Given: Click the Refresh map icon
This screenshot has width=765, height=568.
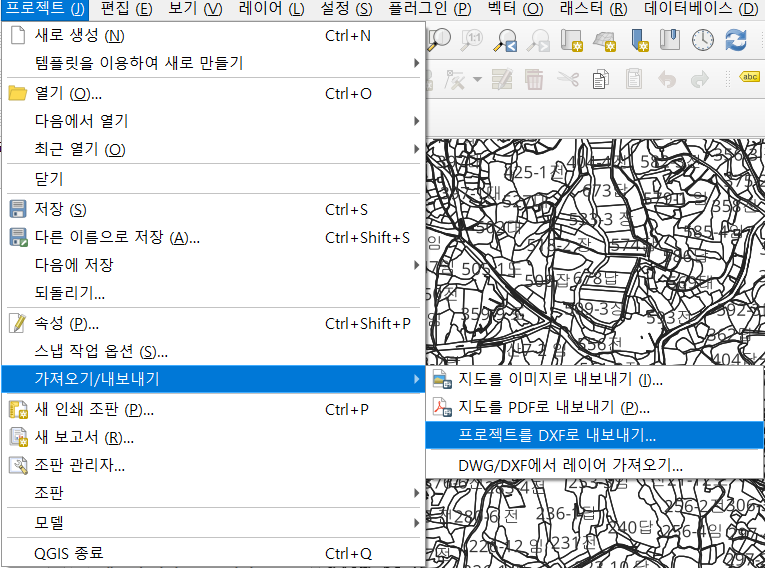Looking at the screenshot, I should 736,40.
